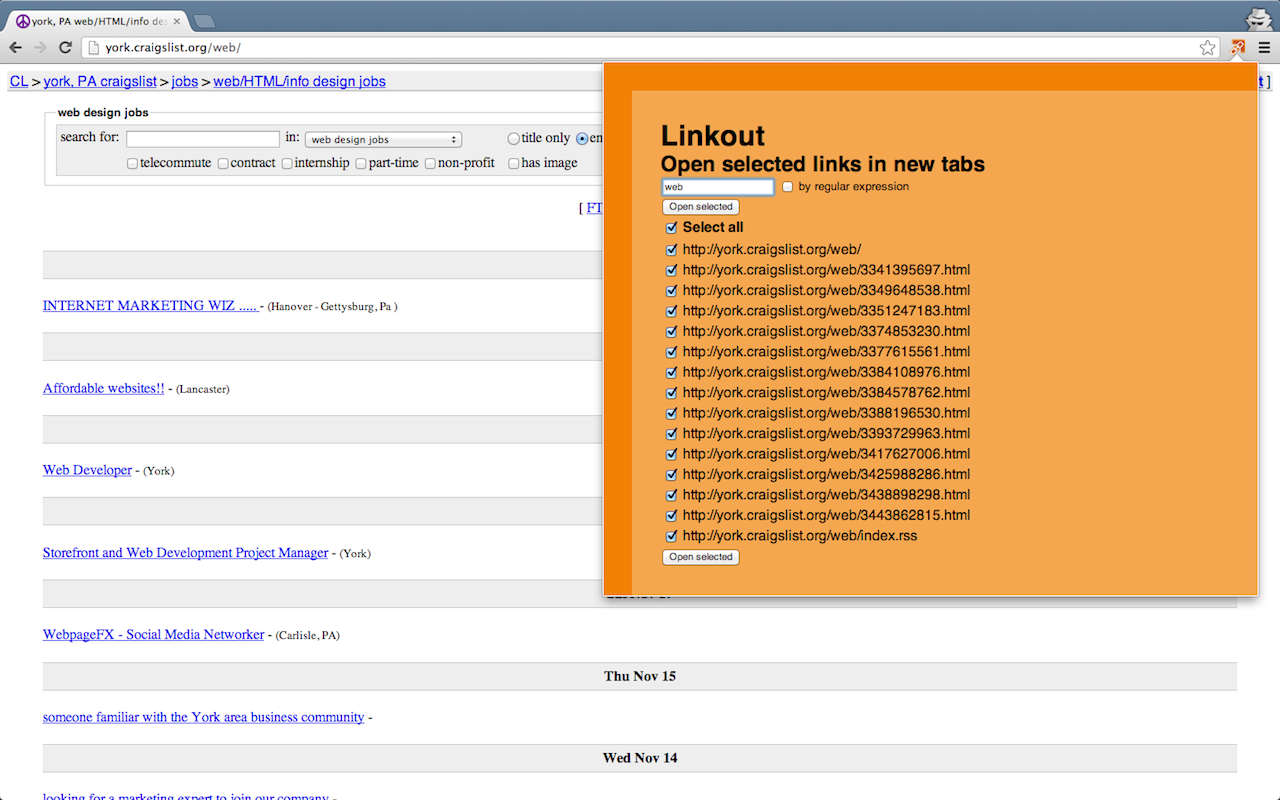1280x800 pixels.
Task: Click the peace-symbol favicon on the active tab
Action: tap(22, 18)
